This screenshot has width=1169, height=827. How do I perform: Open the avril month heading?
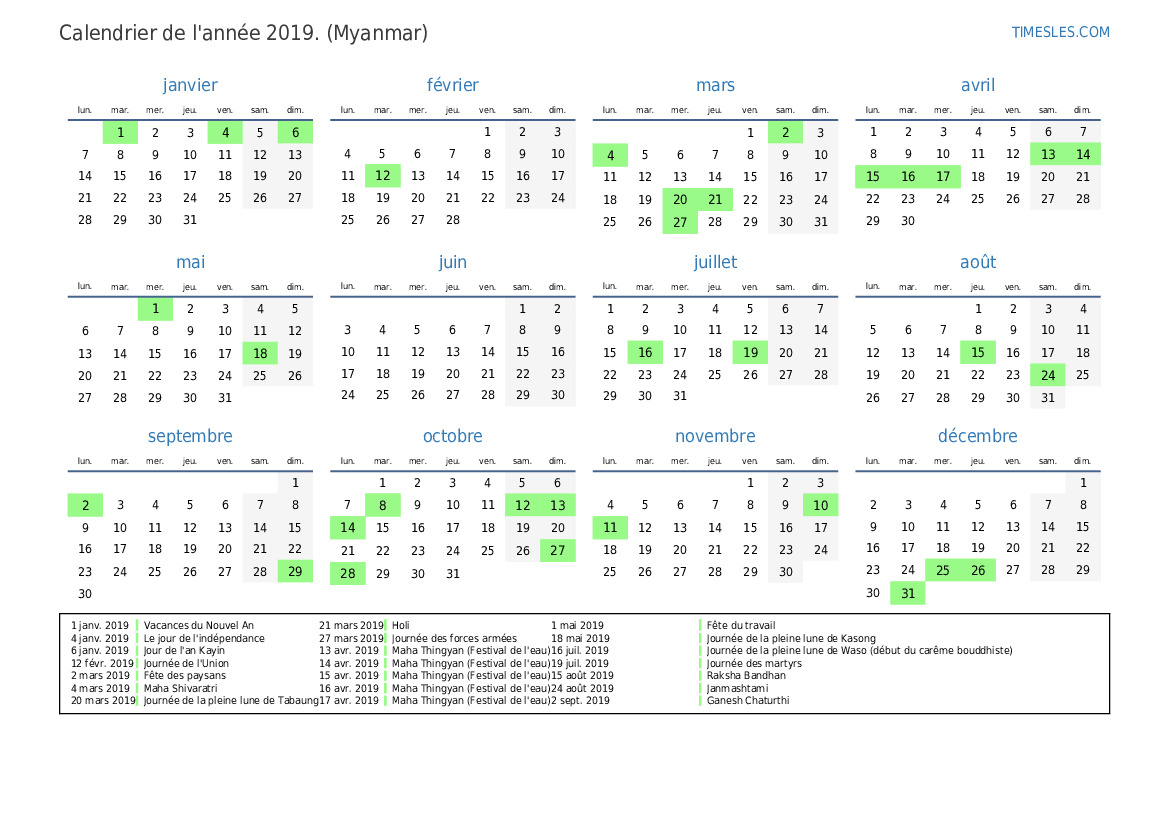(977, 85)
